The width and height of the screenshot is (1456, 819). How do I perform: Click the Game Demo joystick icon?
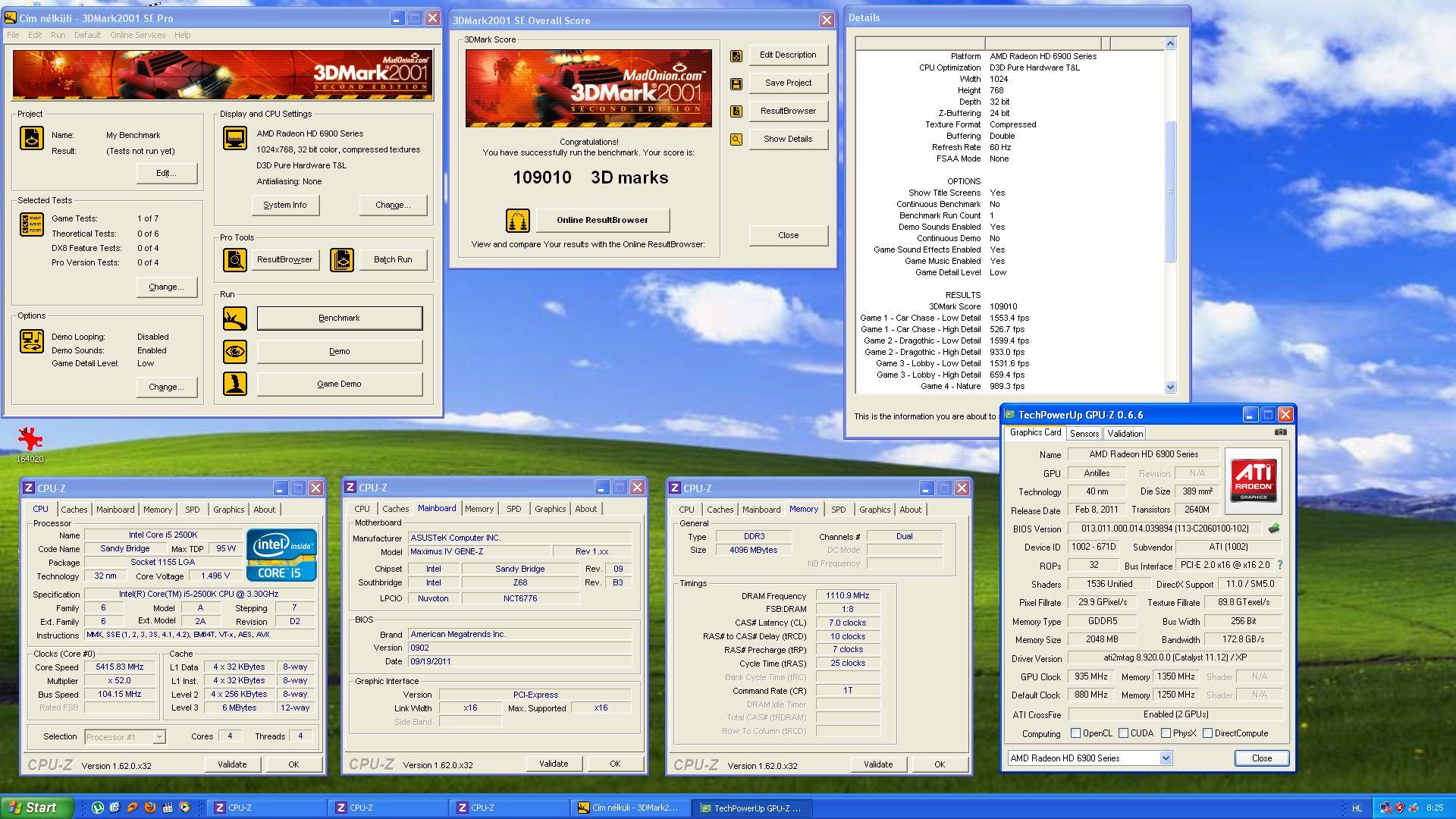click(x=235, y=384)
